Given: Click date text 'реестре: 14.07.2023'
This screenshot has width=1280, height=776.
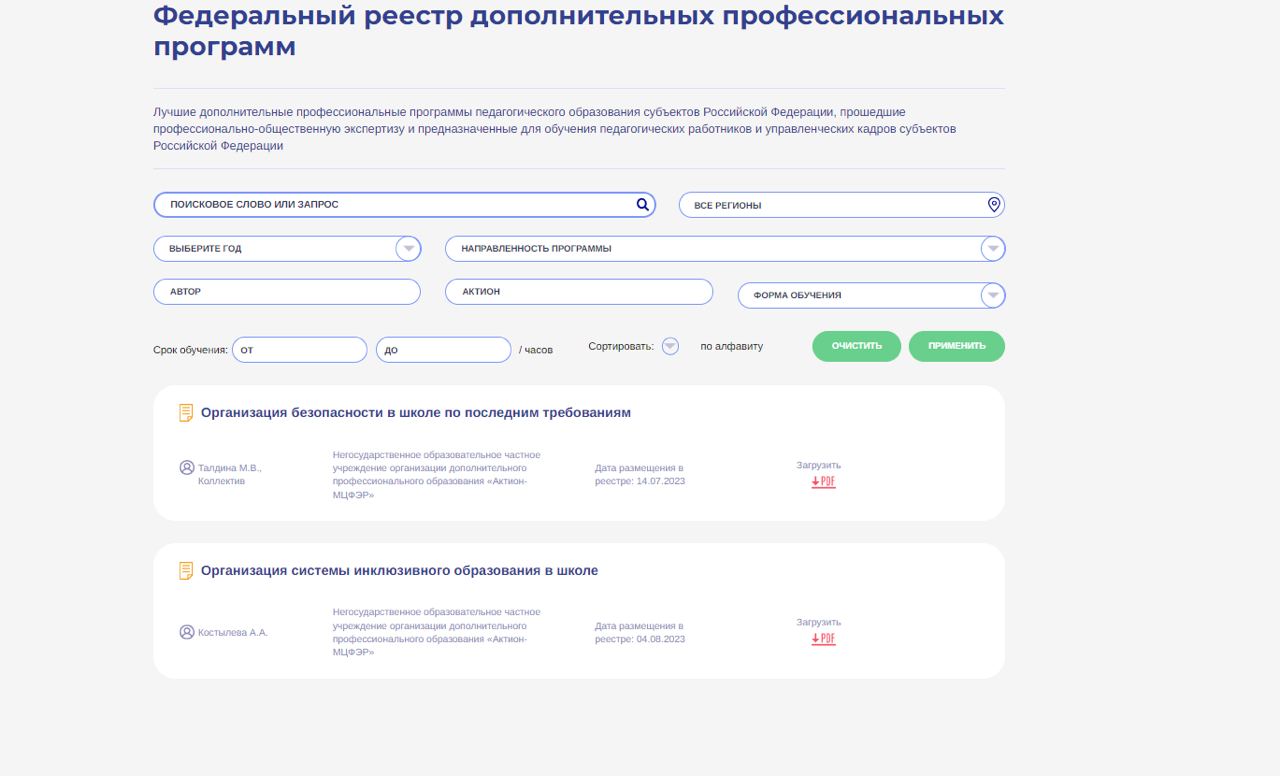Looking at the screenshot, I should 640,481.
